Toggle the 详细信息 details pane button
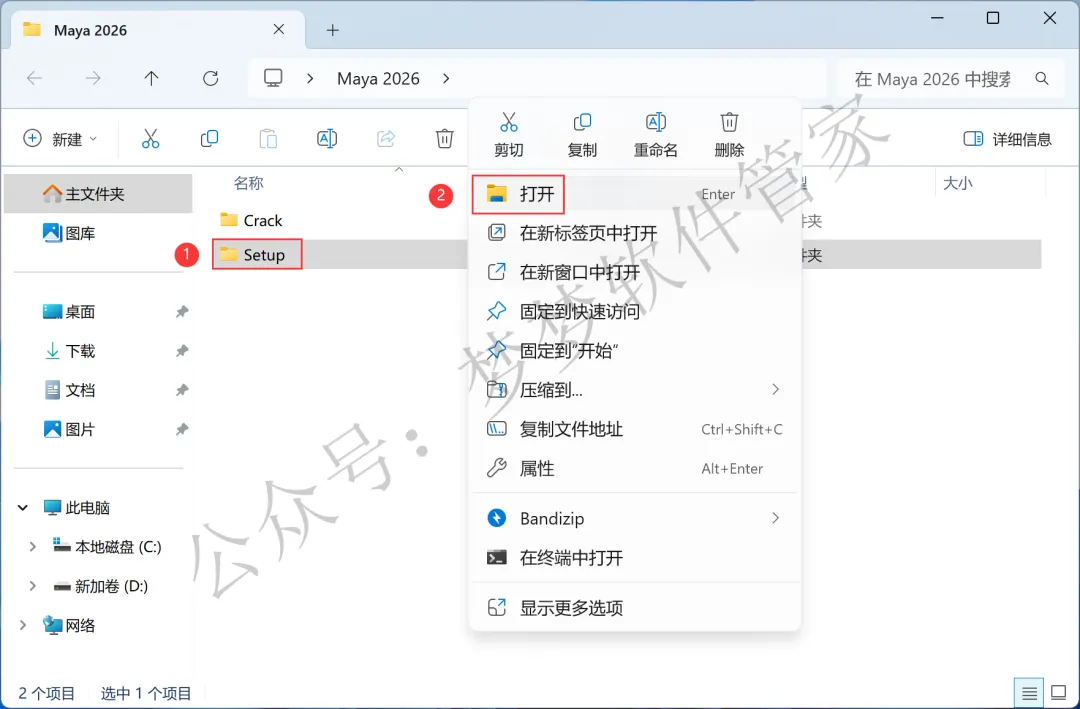Image resolution: width=1080 pixels, height=709 pixels. tap(1008, 139)
